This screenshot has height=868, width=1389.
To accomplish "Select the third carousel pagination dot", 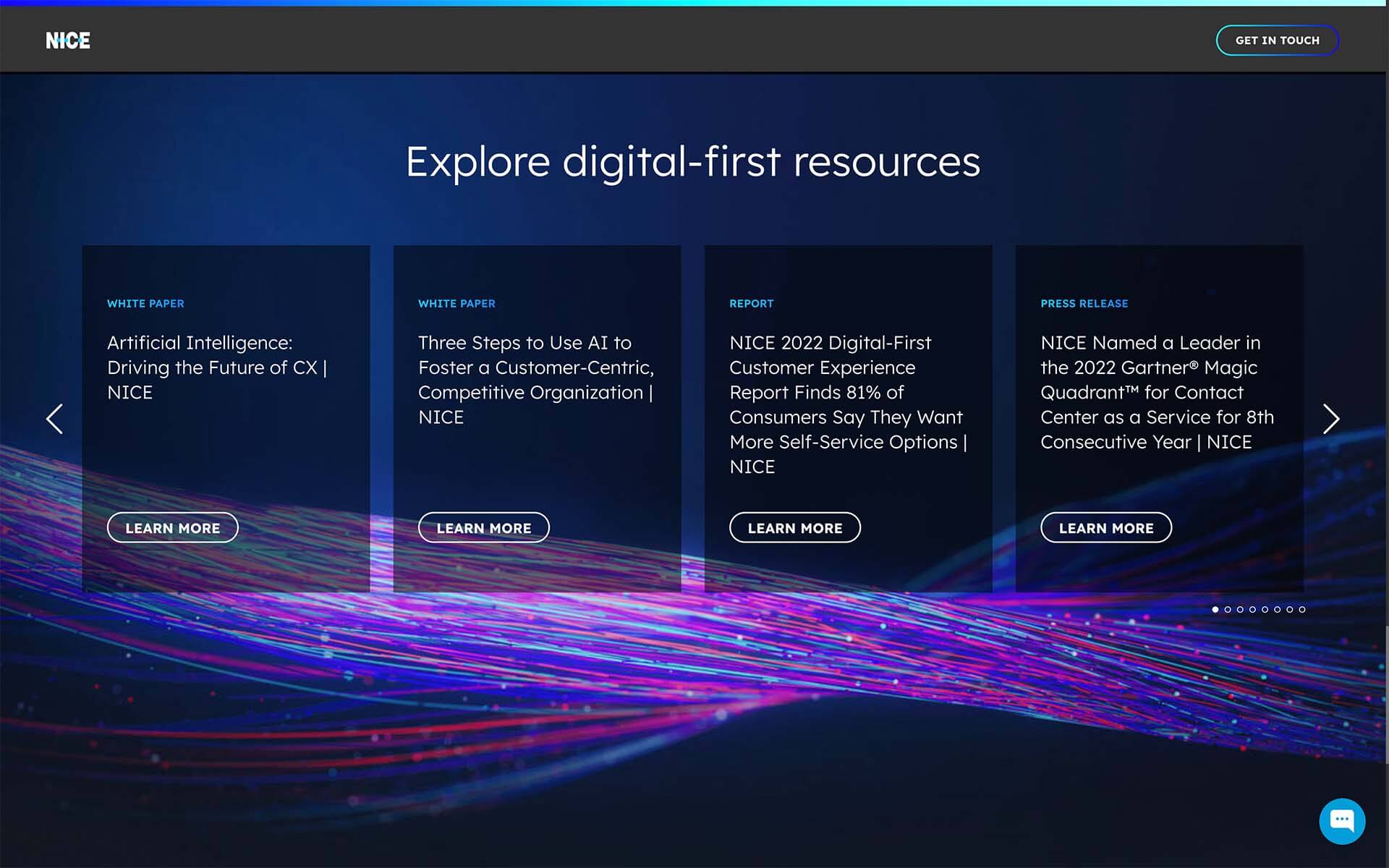I will point(1240,610).
